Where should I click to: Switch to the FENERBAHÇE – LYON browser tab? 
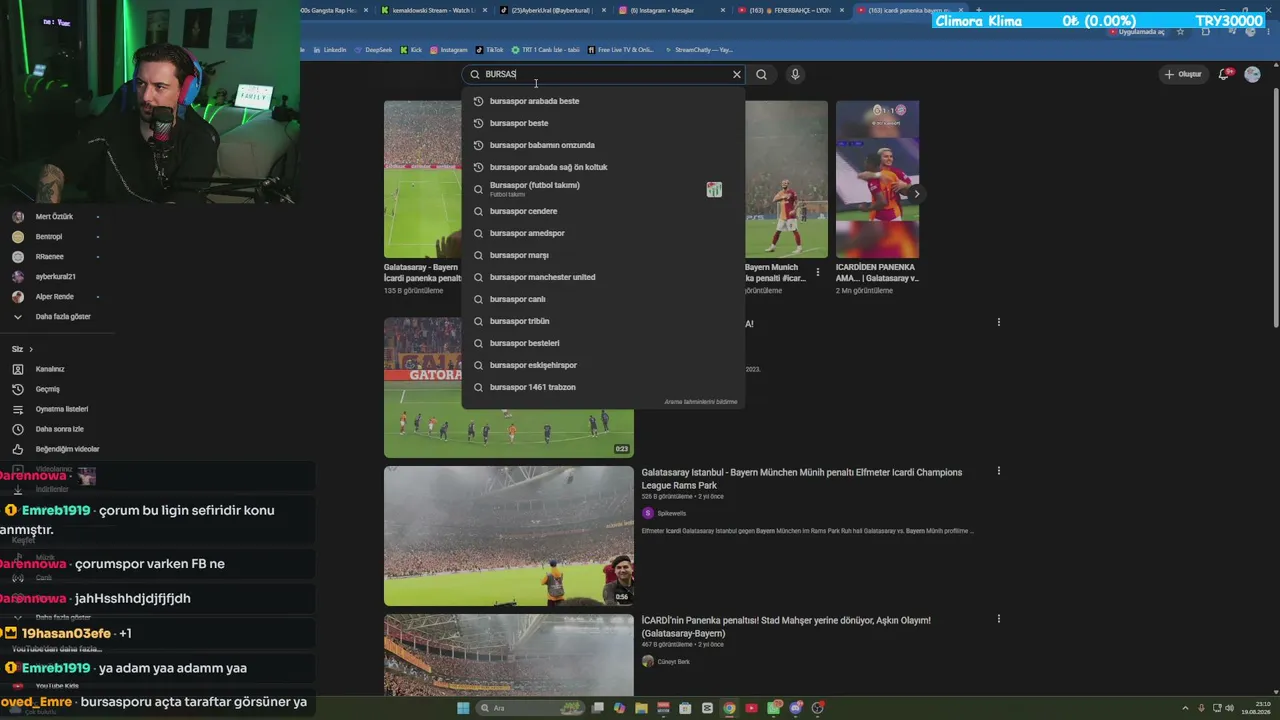coord(789,10)
